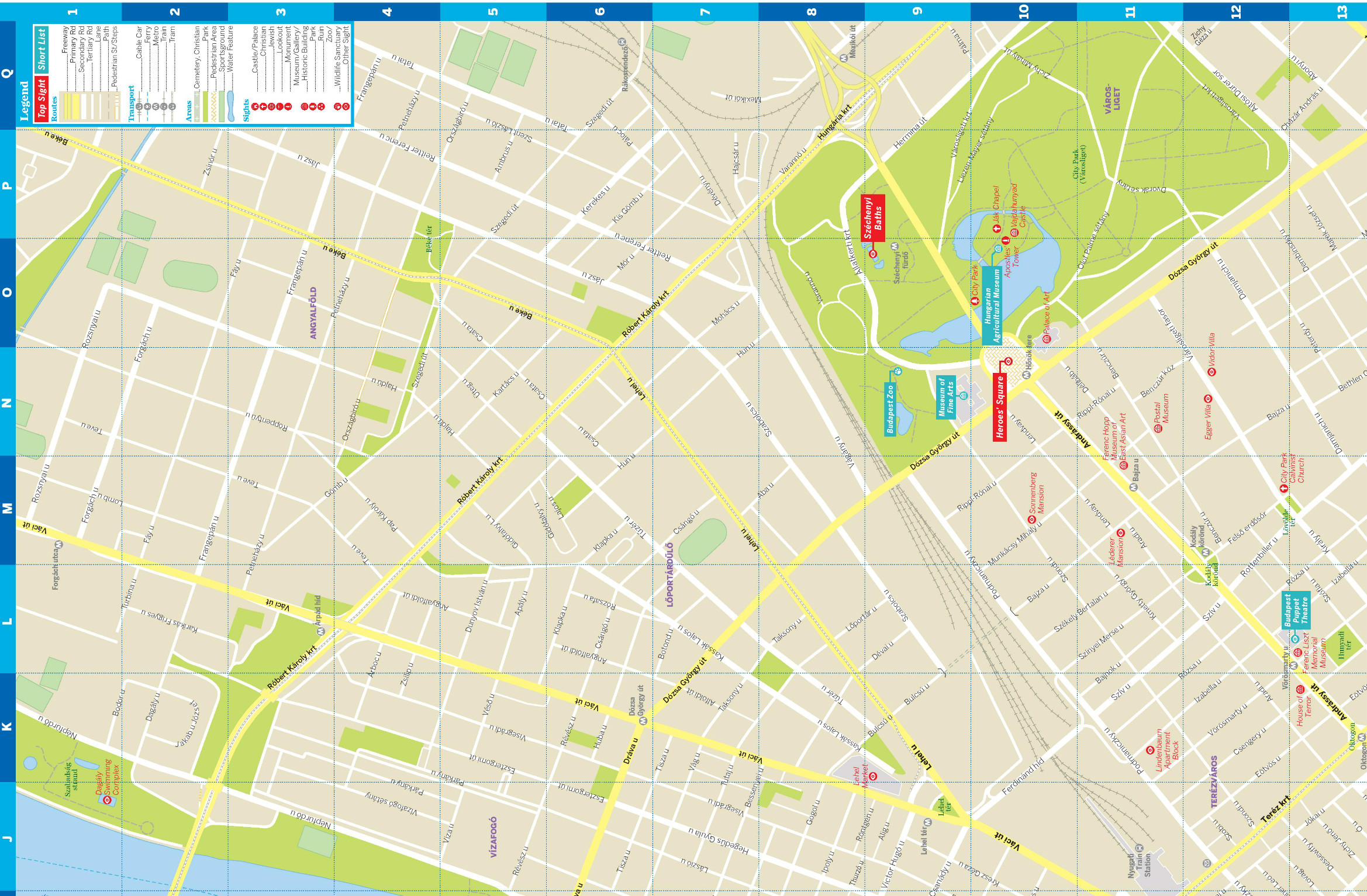Click the Nyugati Train Station icon
The width and height of the screenshot is (1367, 896).
pyautogui.click(x=1138, y=848)
